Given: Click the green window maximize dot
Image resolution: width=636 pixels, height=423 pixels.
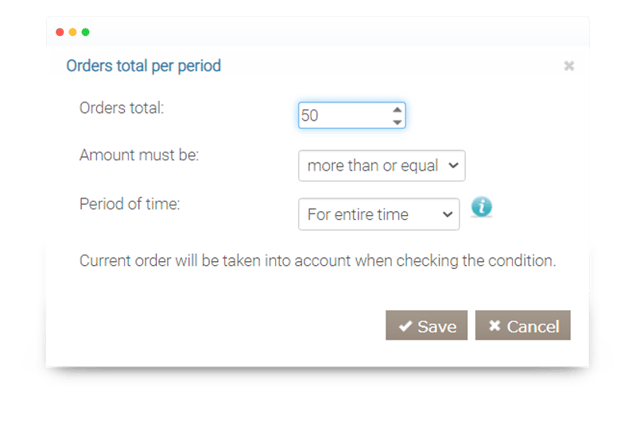Looking at the screenshot, I should pyautogui.click(x=86, y=33).
